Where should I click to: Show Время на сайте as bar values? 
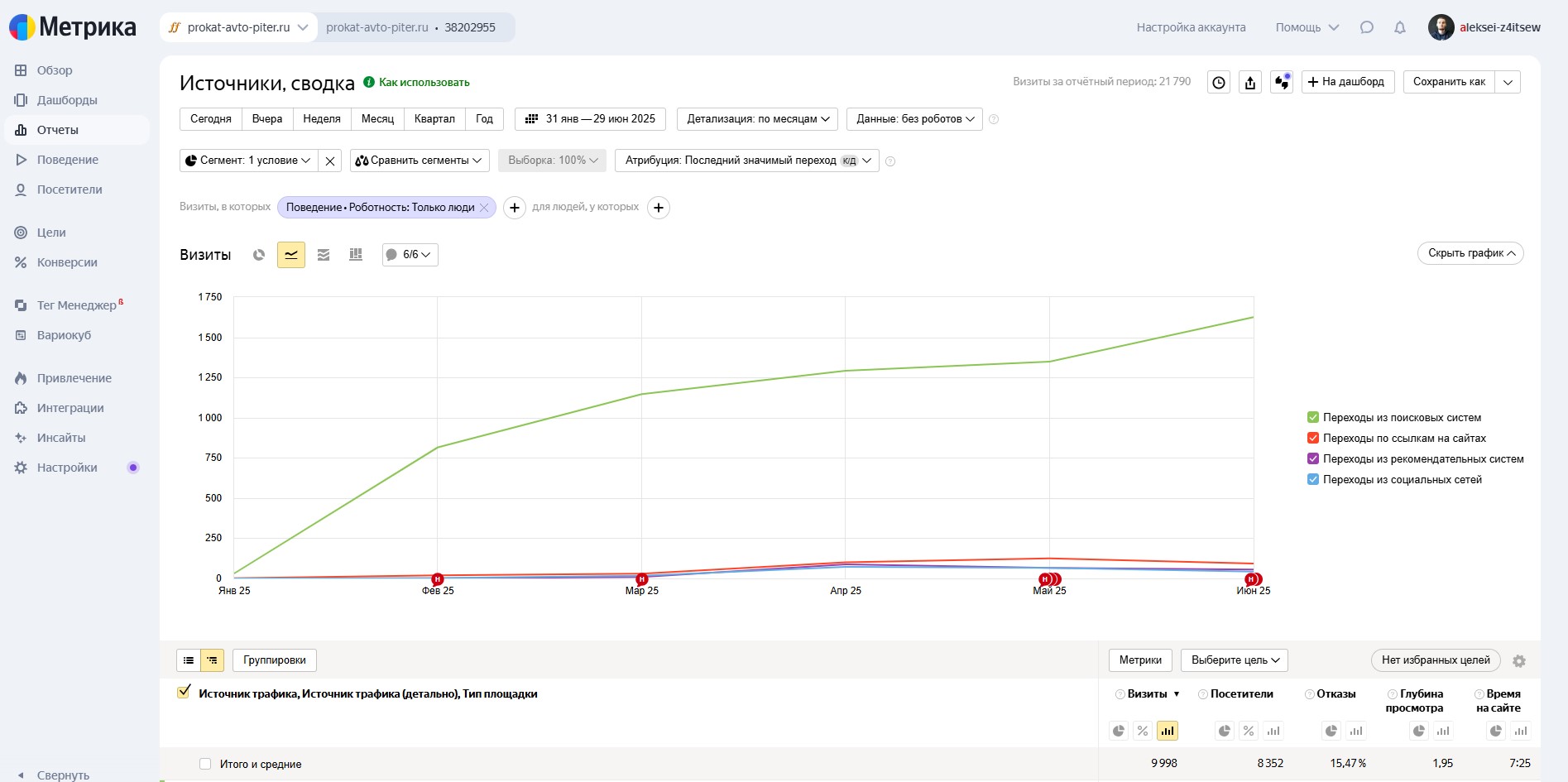(1521, 731)
